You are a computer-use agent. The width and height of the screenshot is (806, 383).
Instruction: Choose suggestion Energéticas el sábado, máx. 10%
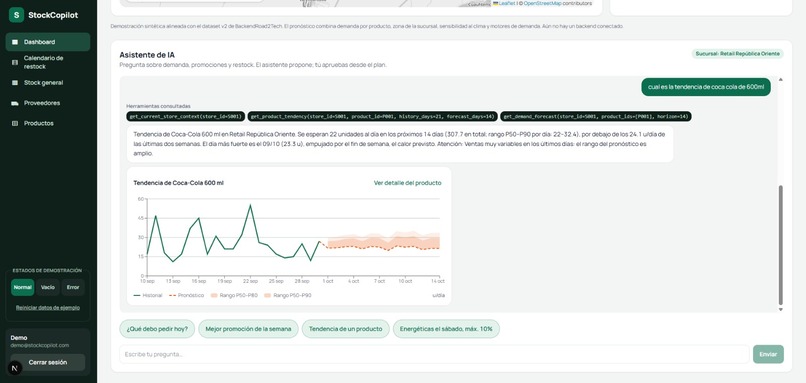[x=446, y=329]
